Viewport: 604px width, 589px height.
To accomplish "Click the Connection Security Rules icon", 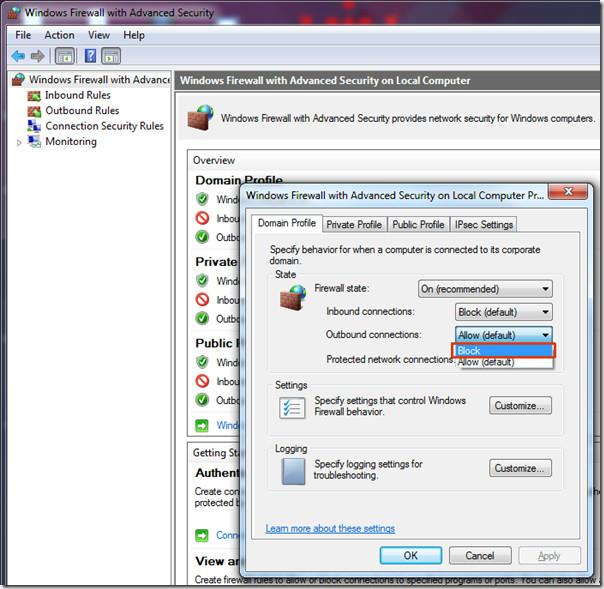I will coord(34,126).
